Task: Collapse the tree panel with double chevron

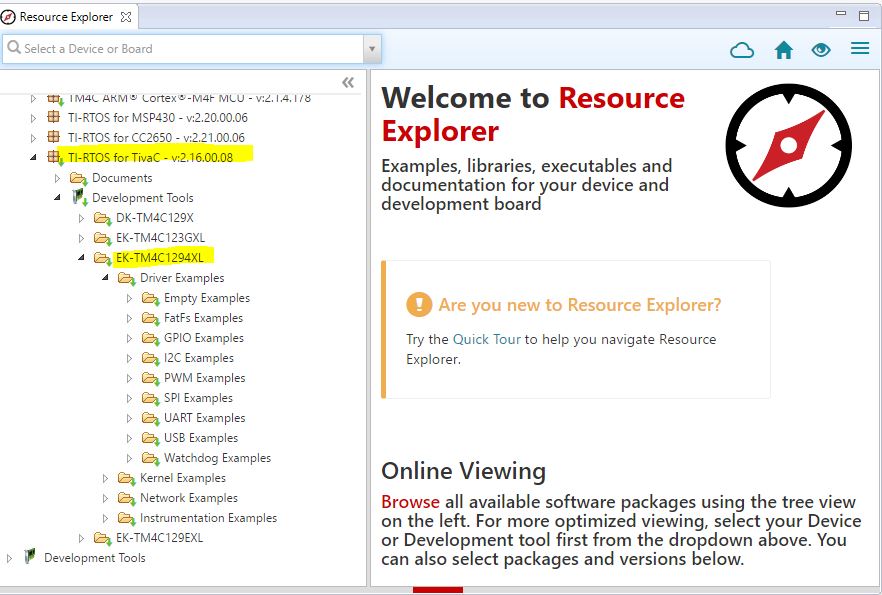Action: click(348, 83)
